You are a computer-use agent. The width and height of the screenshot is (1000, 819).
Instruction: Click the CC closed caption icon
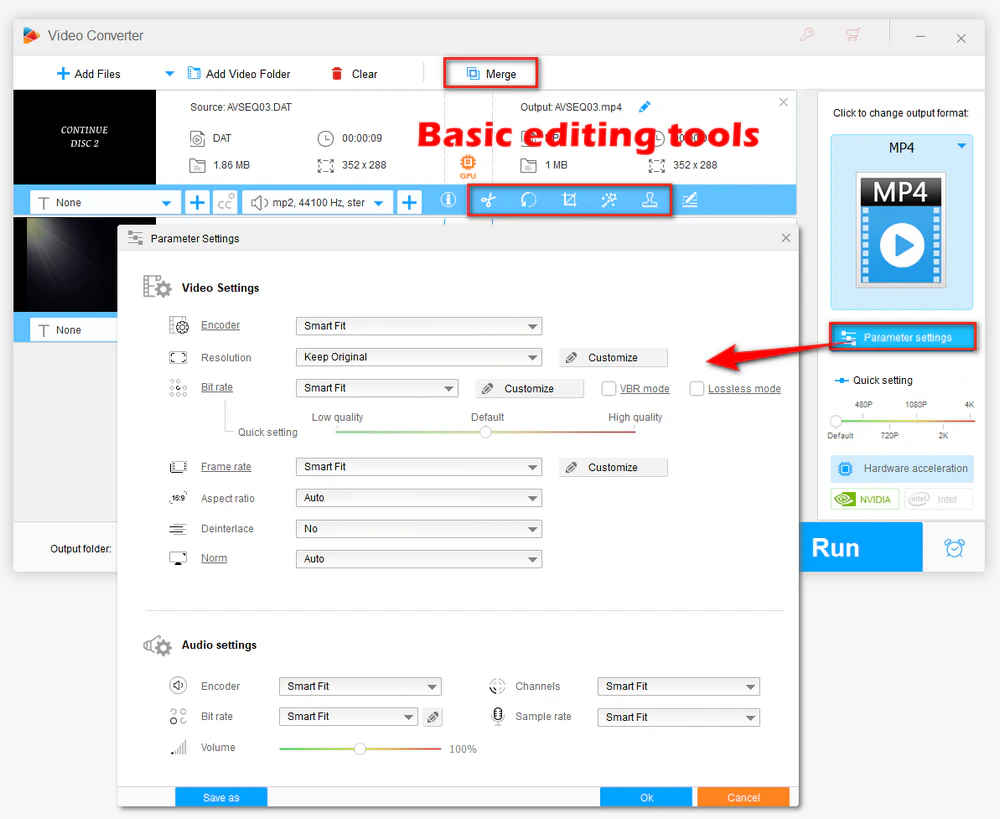225,202
